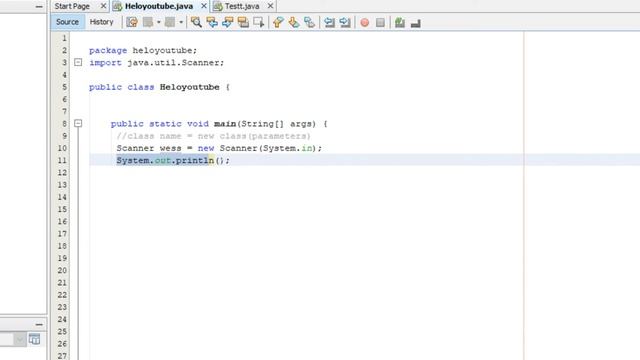Toggle Rectangular Selection mode
640x360 pixels.
(x=259, y=22)
